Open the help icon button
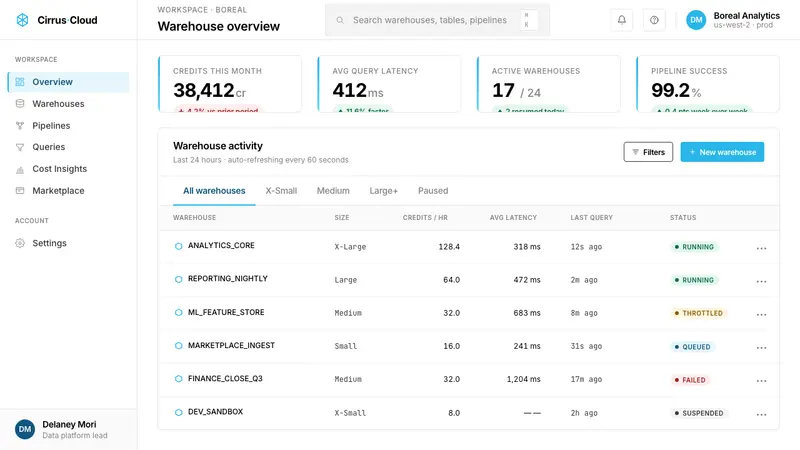Screen dimensions: 800x450 [654, 20]
